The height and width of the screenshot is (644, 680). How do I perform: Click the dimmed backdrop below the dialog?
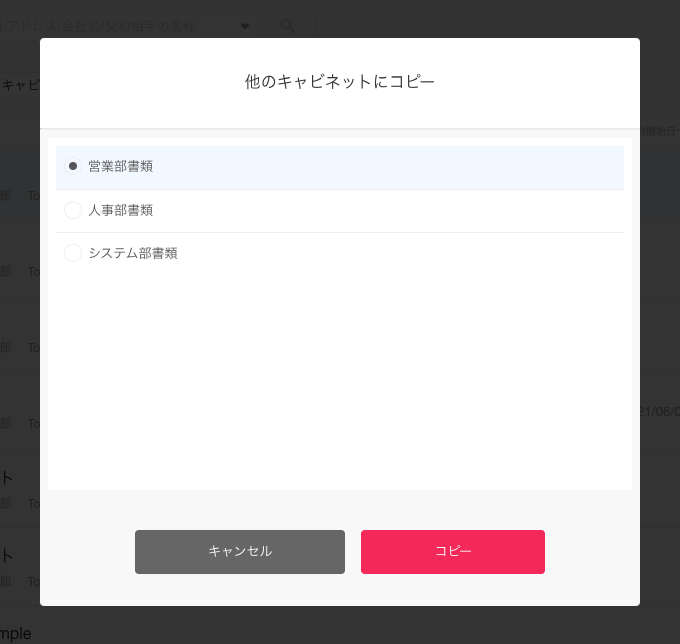pos(340,626)
